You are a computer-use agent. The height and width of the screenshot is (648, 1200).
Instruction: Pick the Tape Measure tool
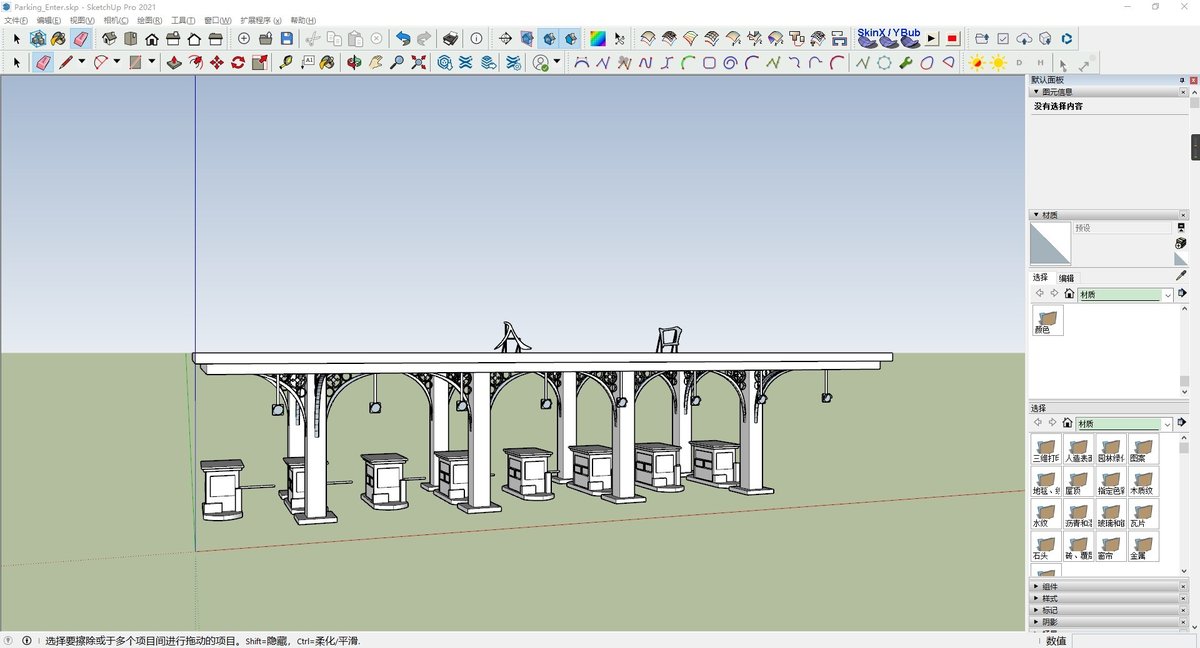coord(285,62)
